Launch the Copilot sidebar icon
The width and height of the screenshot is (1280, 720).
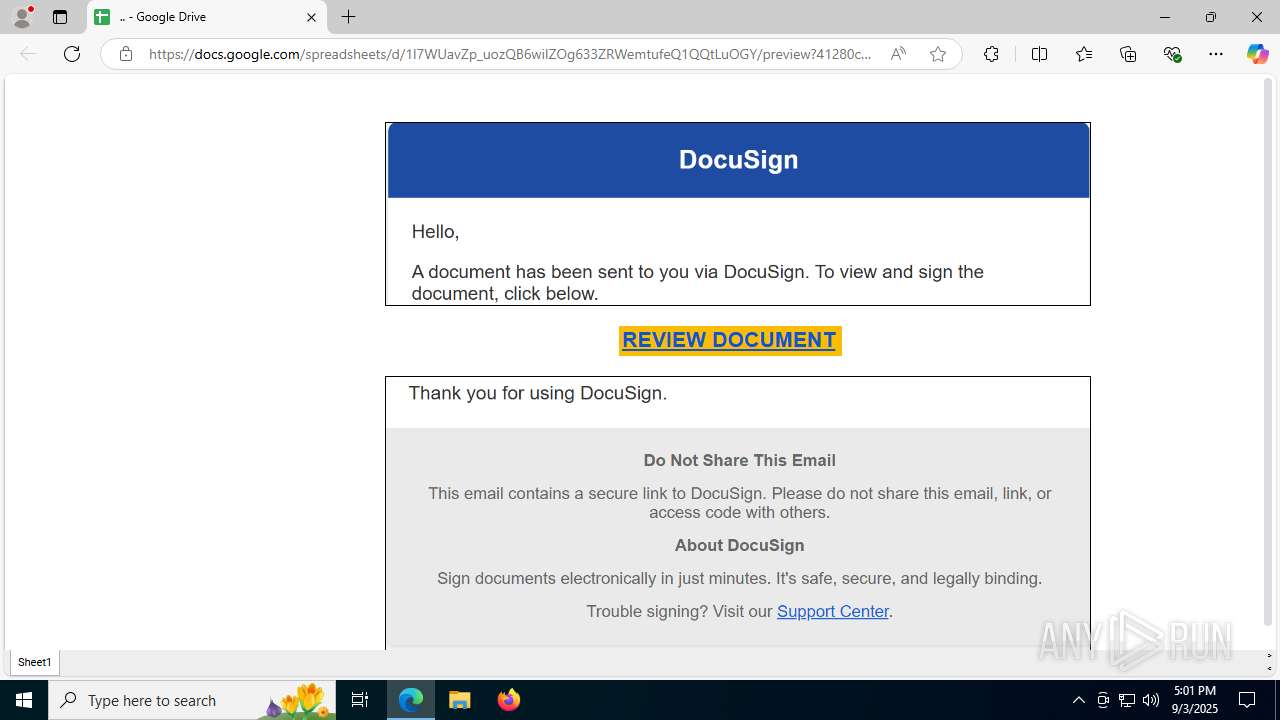click(1257, 54)
